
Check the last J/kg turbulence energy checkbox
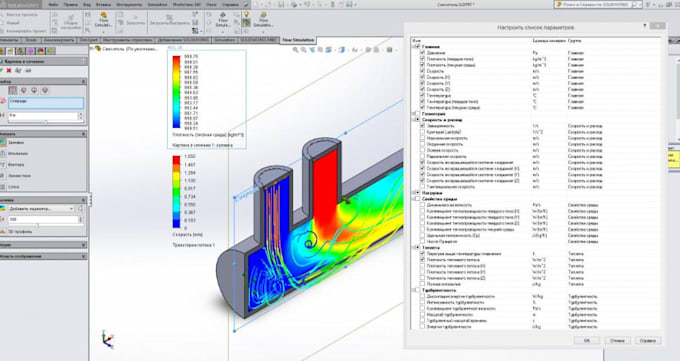pyautogui.click(x=422, y=326)
